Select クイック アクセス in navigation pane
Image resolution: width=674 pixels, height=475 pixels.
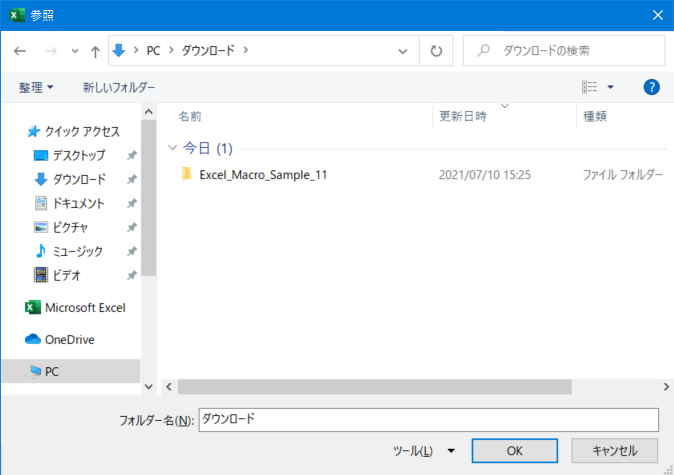click(74, 132)
